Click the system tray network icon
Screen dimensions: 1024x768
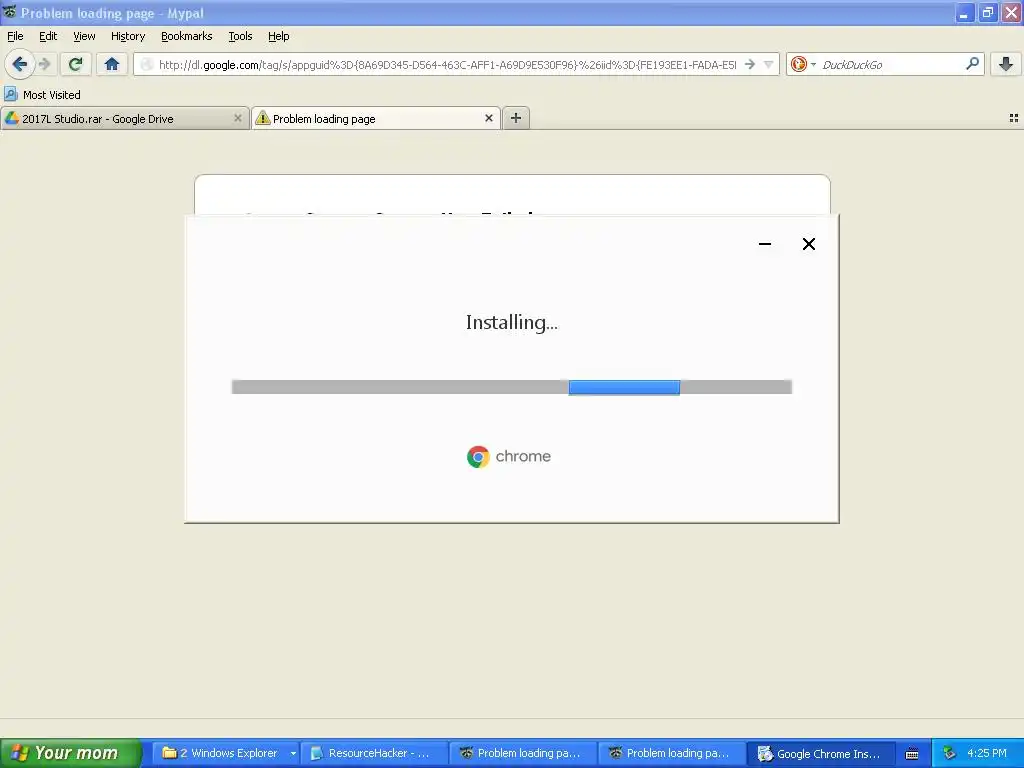[x=950, y=753]
